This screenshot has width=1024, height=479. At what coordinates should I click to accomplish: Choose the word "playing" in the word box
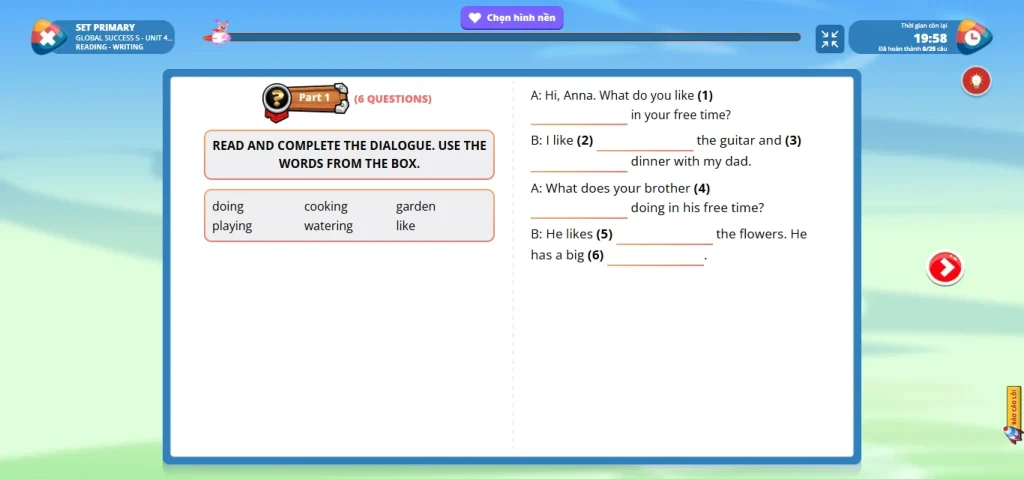232,226
